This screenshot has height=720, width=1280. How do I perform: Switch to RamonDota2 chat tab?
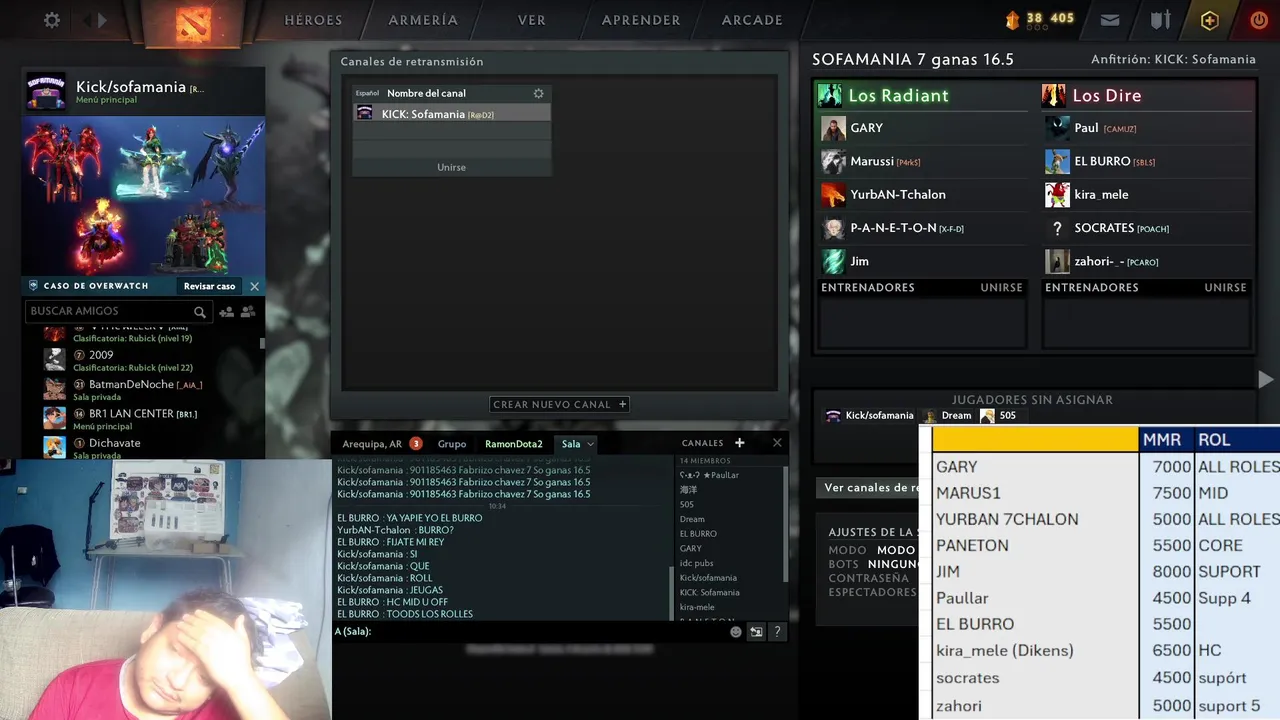coord(514,444)
